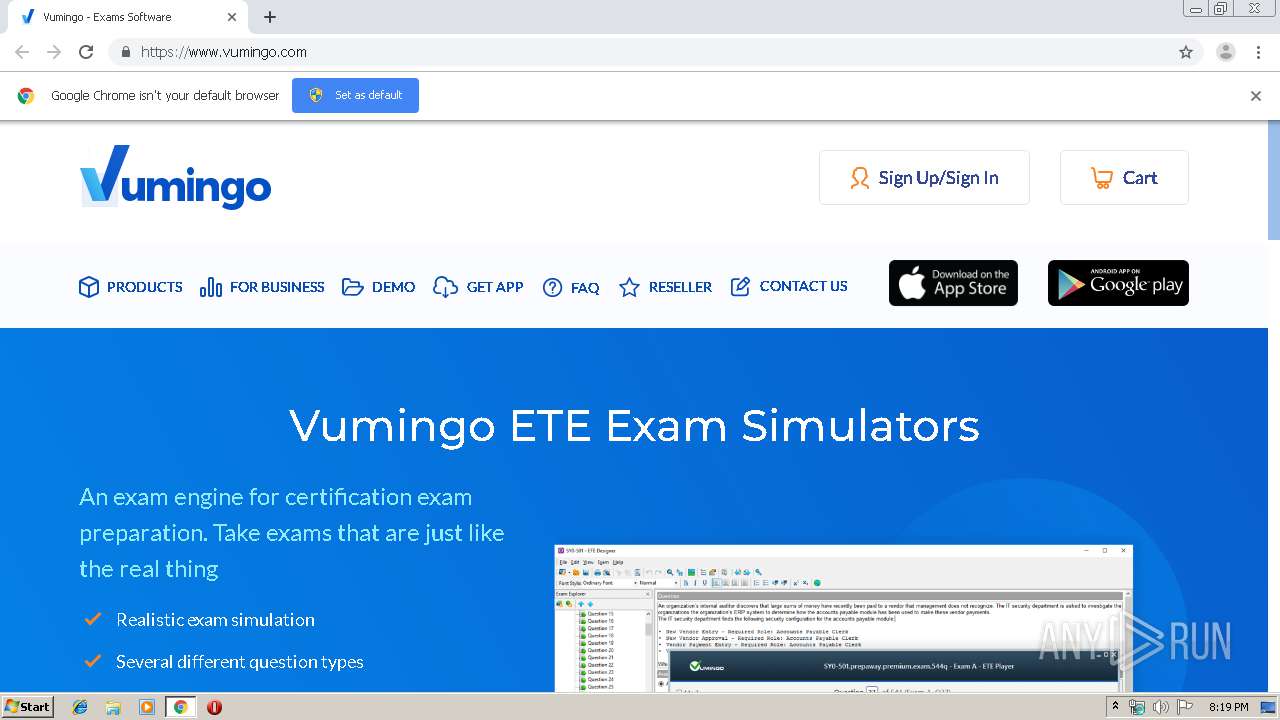Click the CONTACT US edit icon

point(740,287)
